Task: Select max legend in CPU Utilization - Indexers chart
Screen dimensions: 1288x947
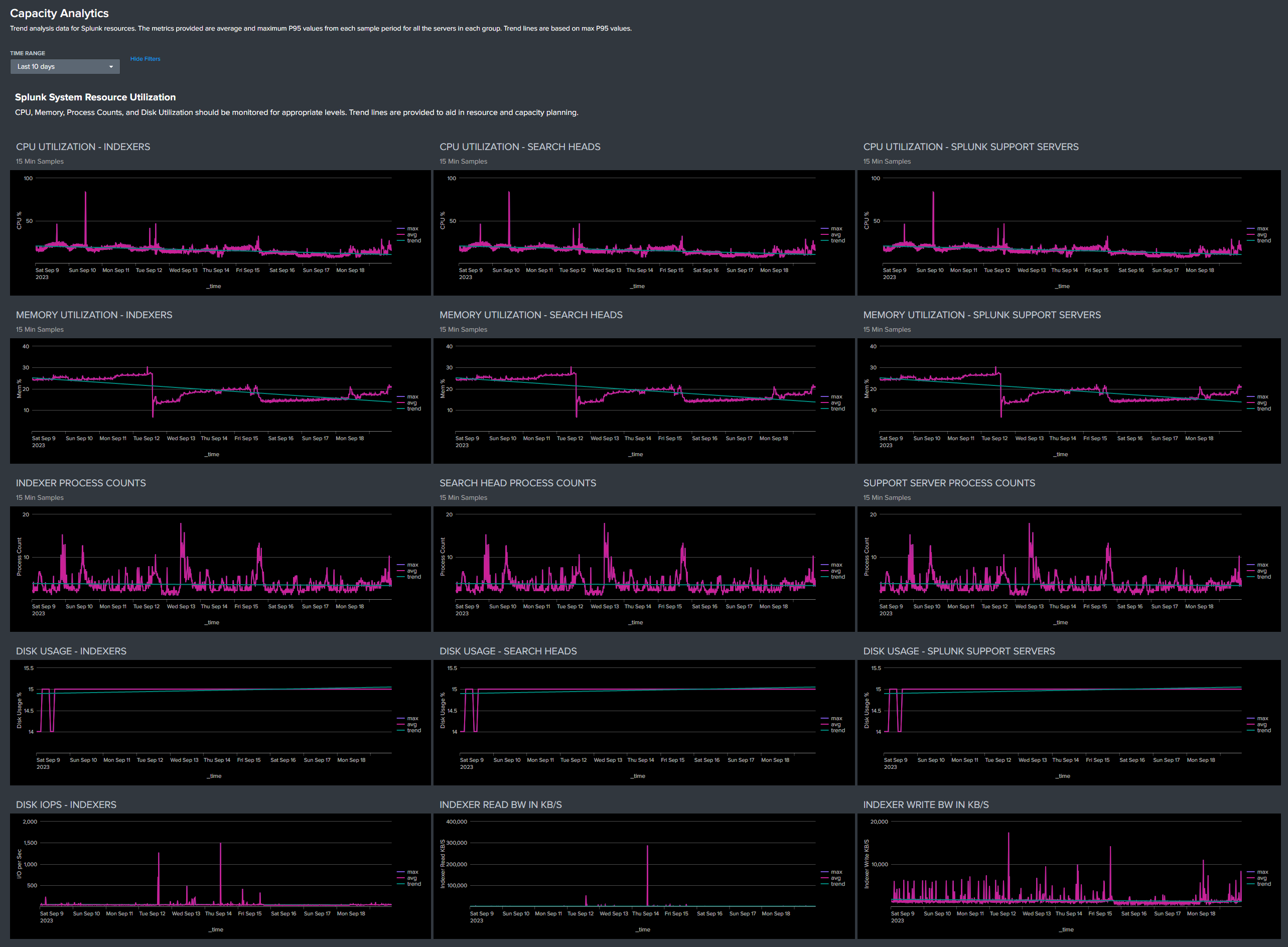Action: pyautogui.click(x=407, y=229)
